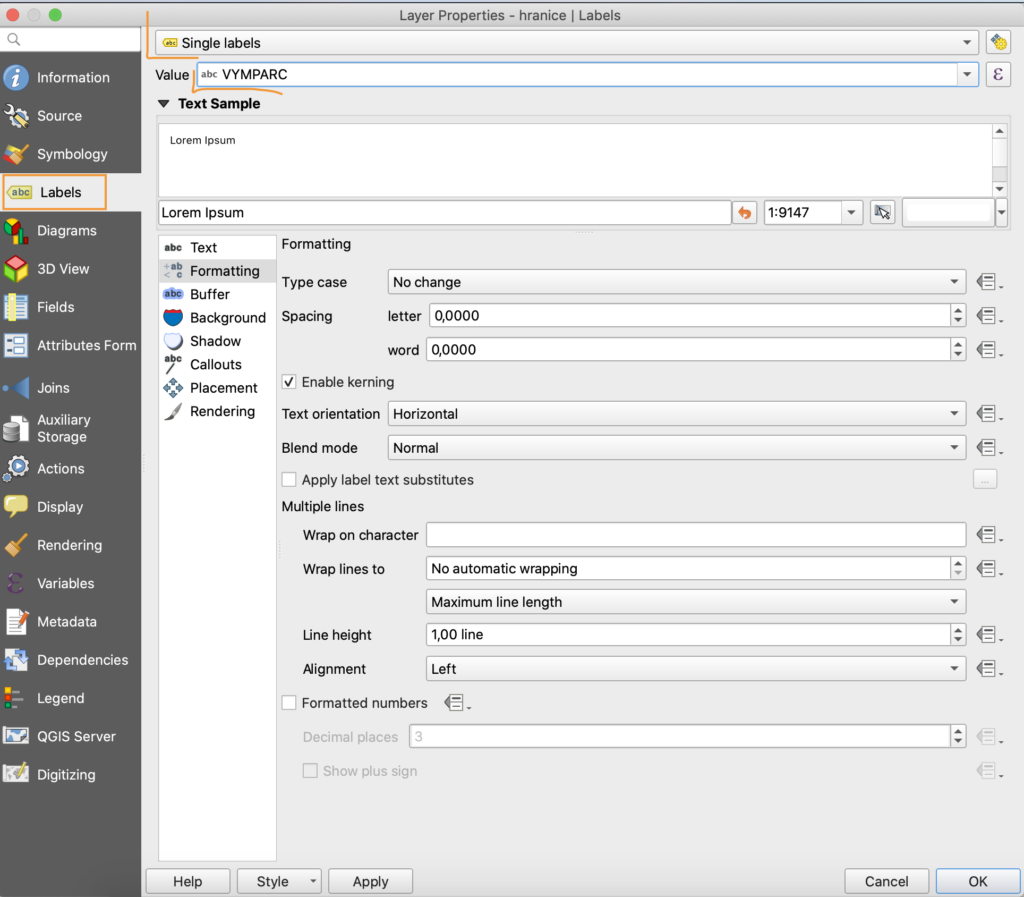Image resolution: width=1024 pixels, height=897 pixels.
Task: Open the Placement settings tab
Action: [223, 388]
